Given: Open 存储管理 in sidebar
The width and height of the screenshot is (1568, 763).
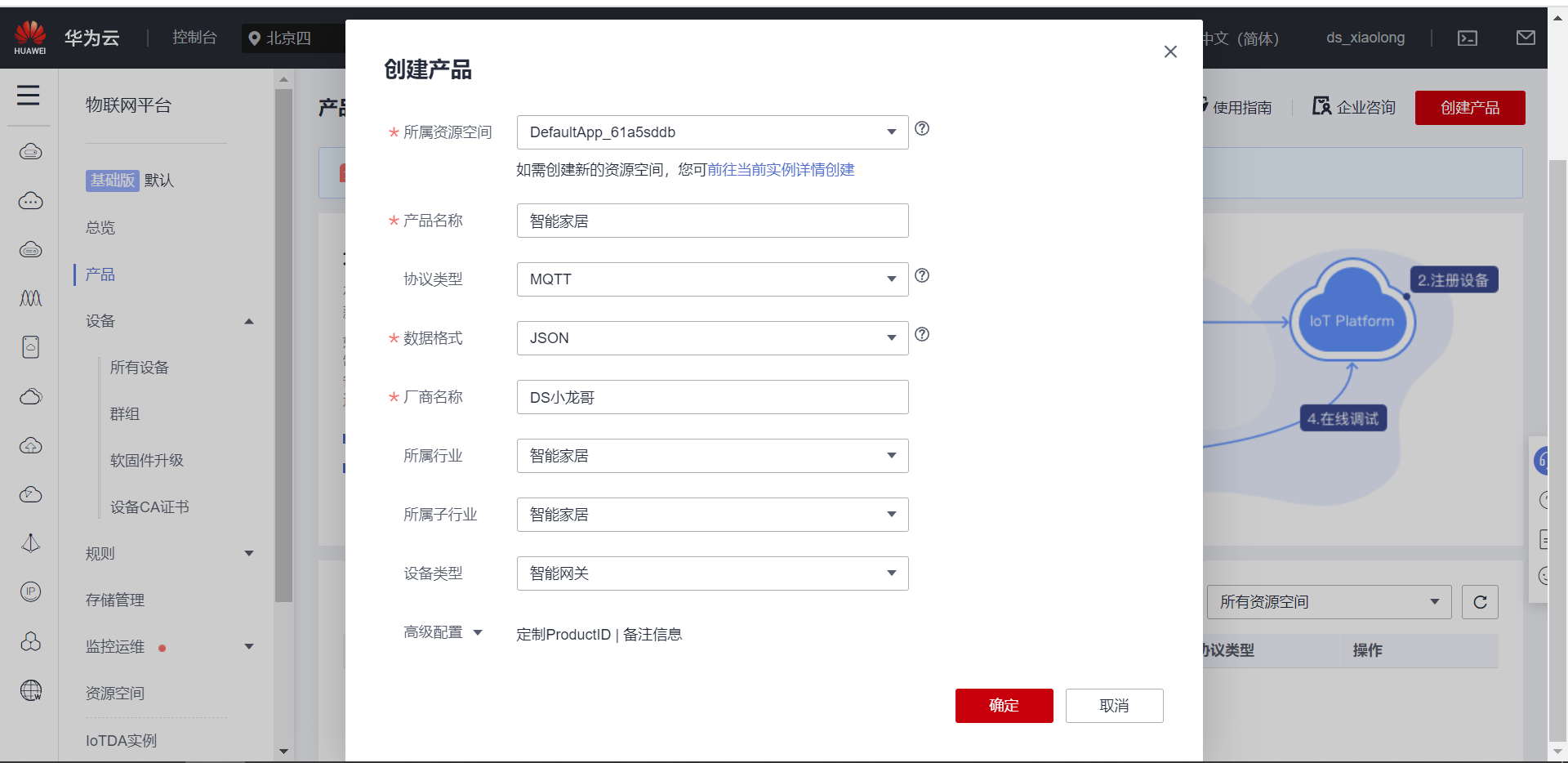Looking at the screenshot, I should (115, 600).
